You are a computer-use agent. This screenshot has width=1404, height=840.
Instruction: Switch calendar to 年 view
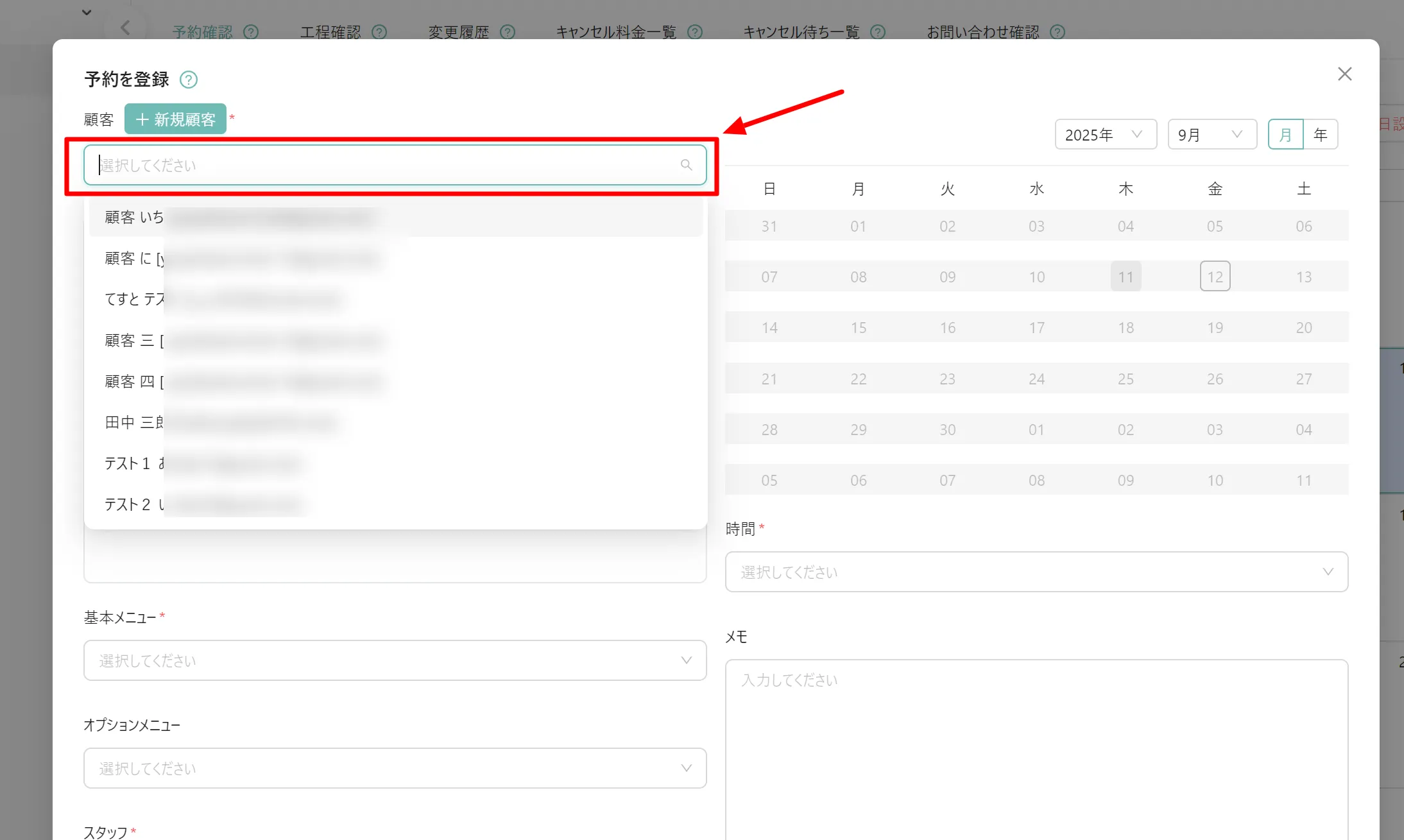pyautogui.click(x=1321, y=134)
